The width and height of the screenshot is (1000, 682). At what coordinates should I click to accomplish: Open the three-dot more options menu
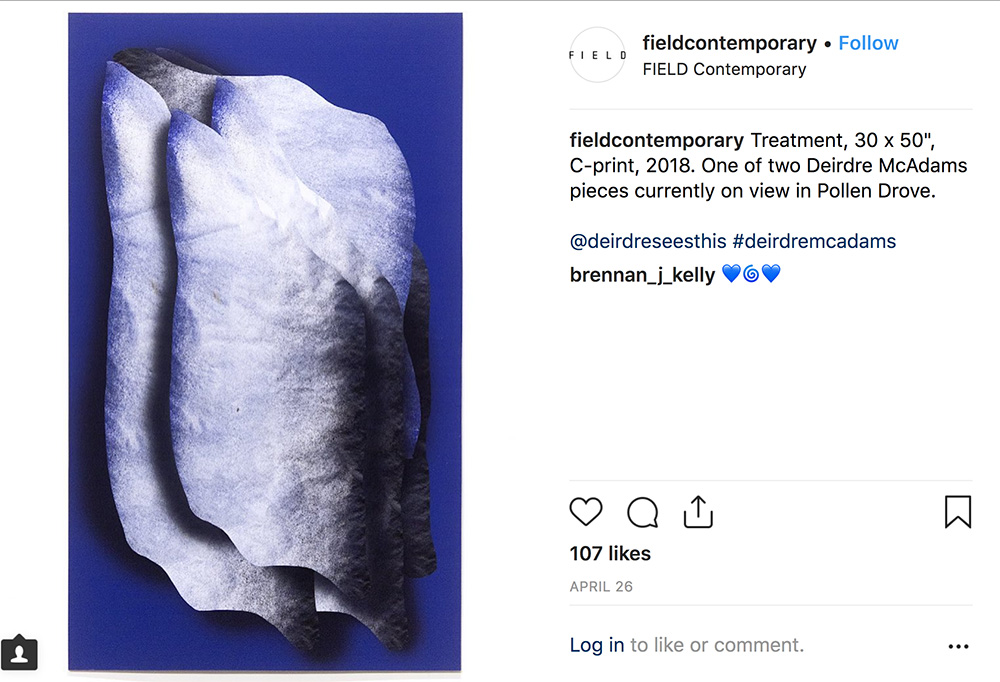[958, 646]
